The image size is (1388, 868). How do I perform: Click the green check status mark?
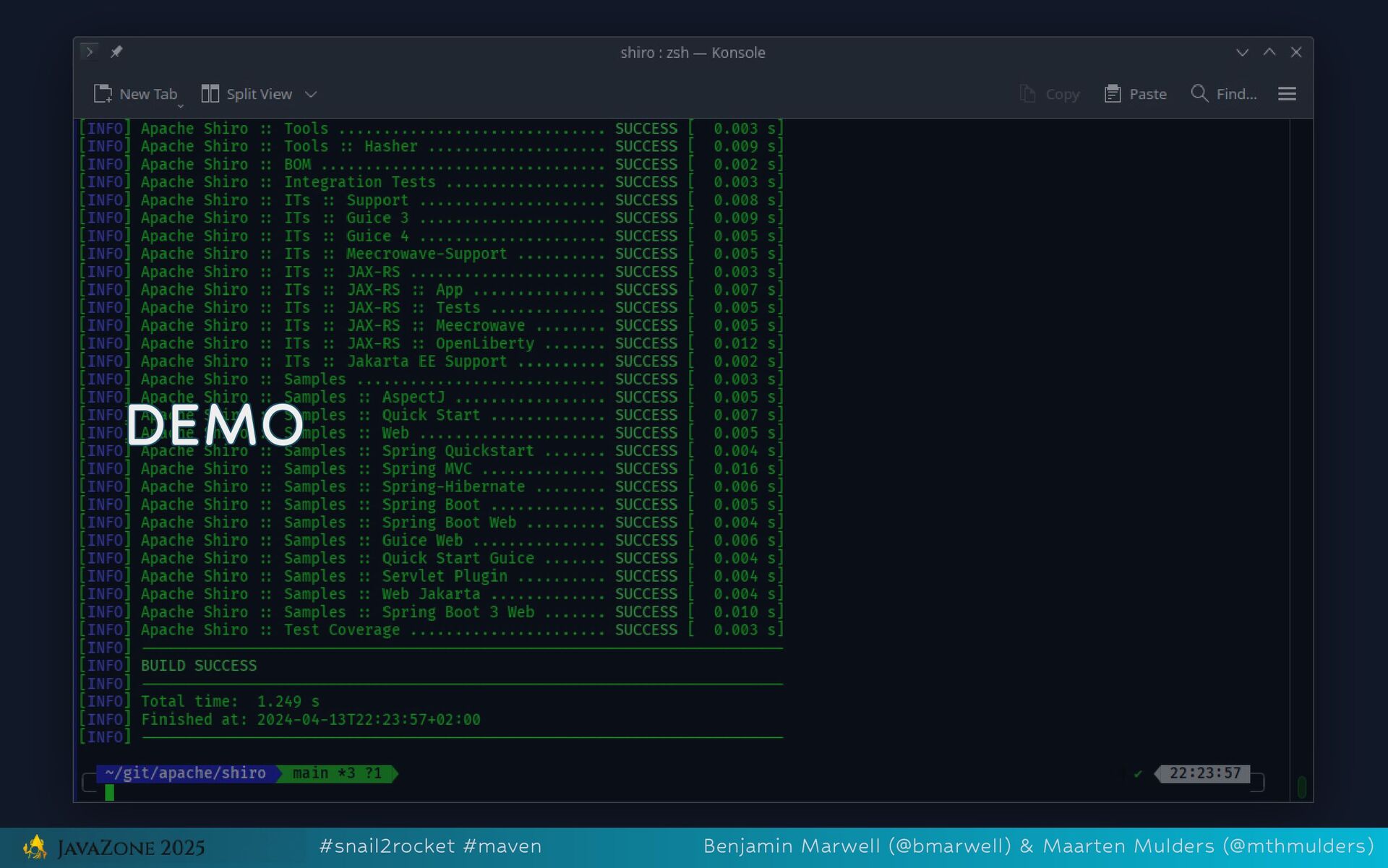point(1138,774)
